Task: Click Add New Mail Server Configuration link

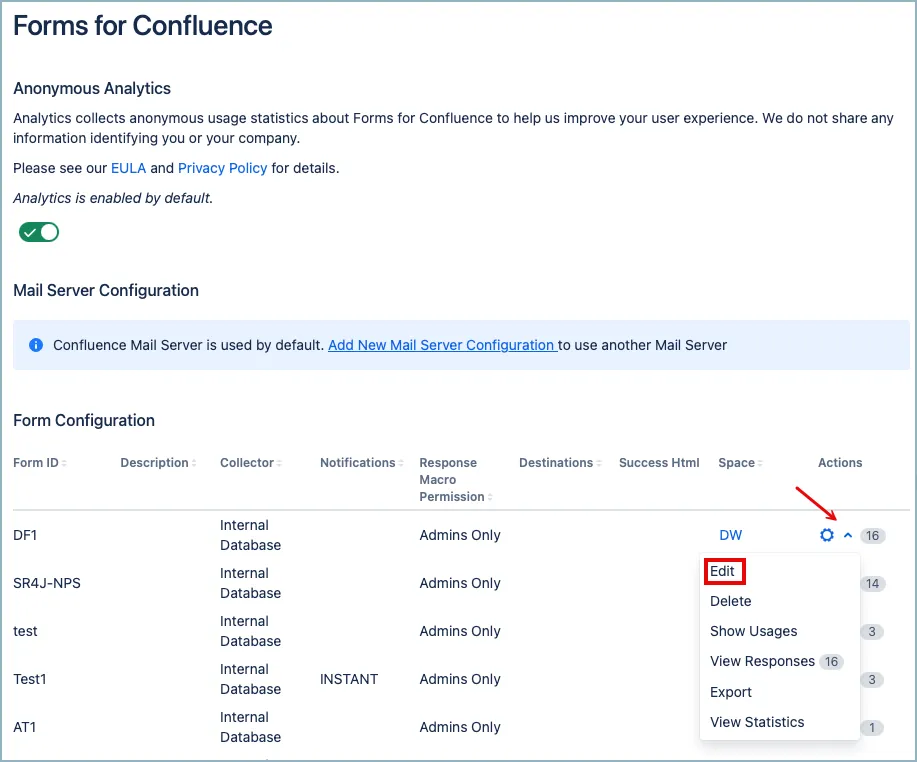Action: (x=442, y=345)
